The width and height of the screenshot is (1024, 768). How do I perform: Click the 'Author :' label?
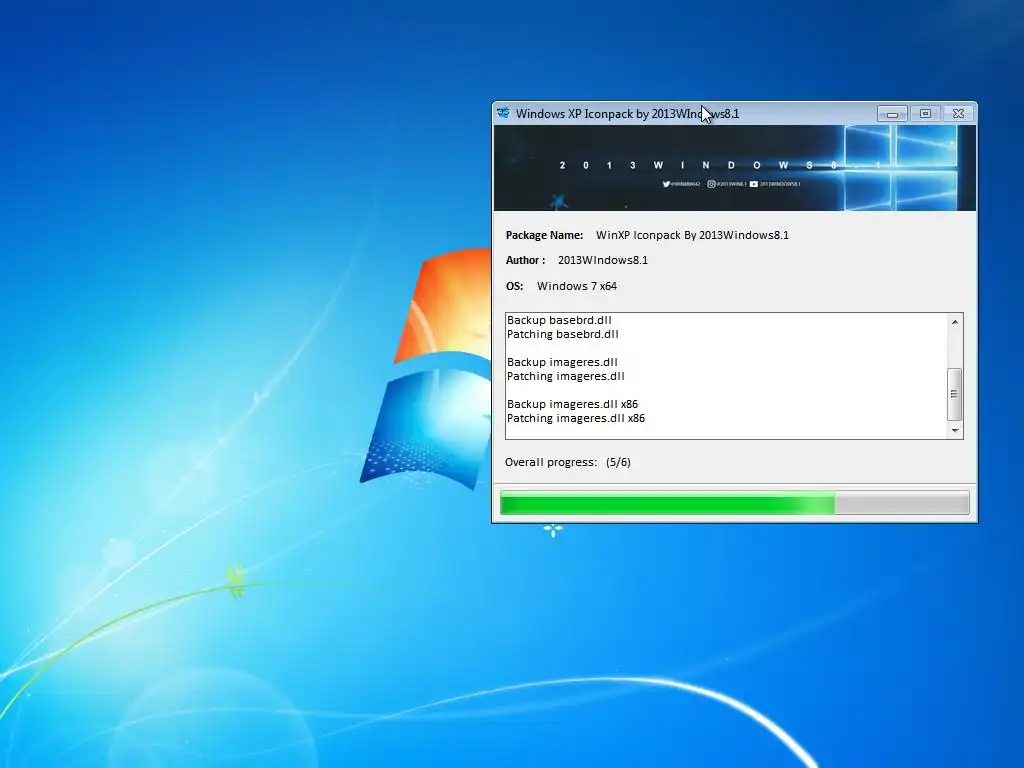coord(525,260)
